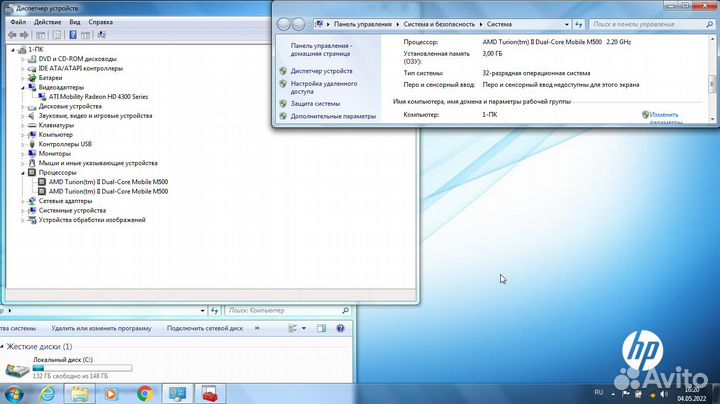The height and width of the screenshot is (404, 720).
Task: Refresh the Explorer Компьютер address bar
Action: click(214, 311)
